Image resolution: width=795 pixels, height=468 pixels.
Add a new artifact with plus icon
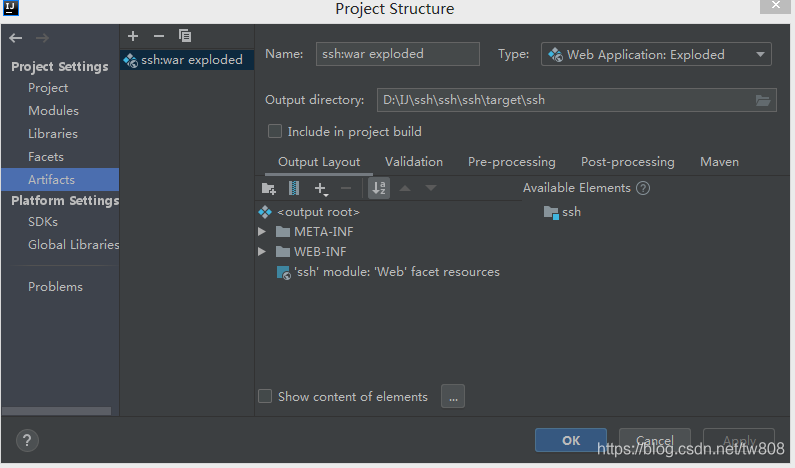pos(133,36)
